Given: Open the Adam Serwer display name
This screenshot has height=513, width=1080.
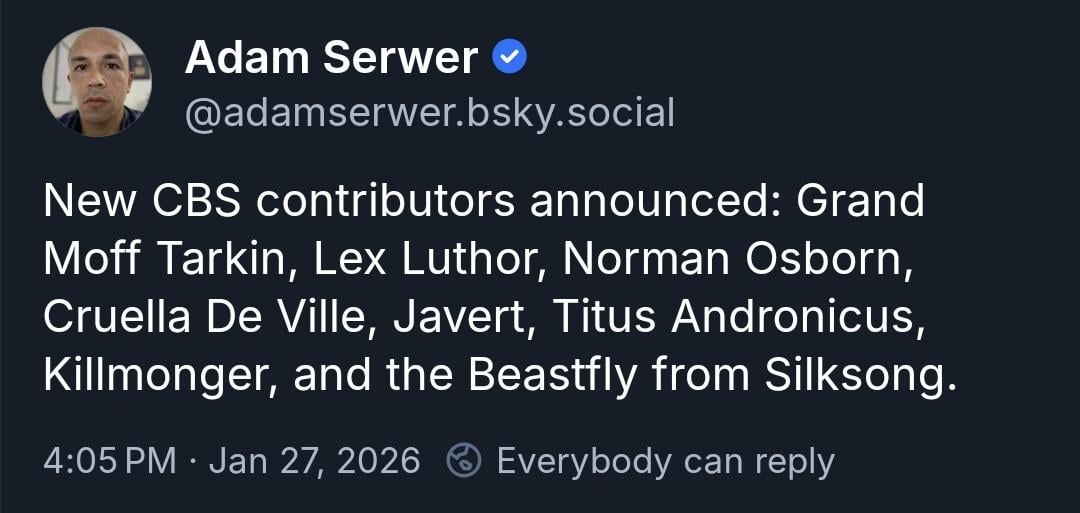Looking at the screenshot, I should 331,59.
